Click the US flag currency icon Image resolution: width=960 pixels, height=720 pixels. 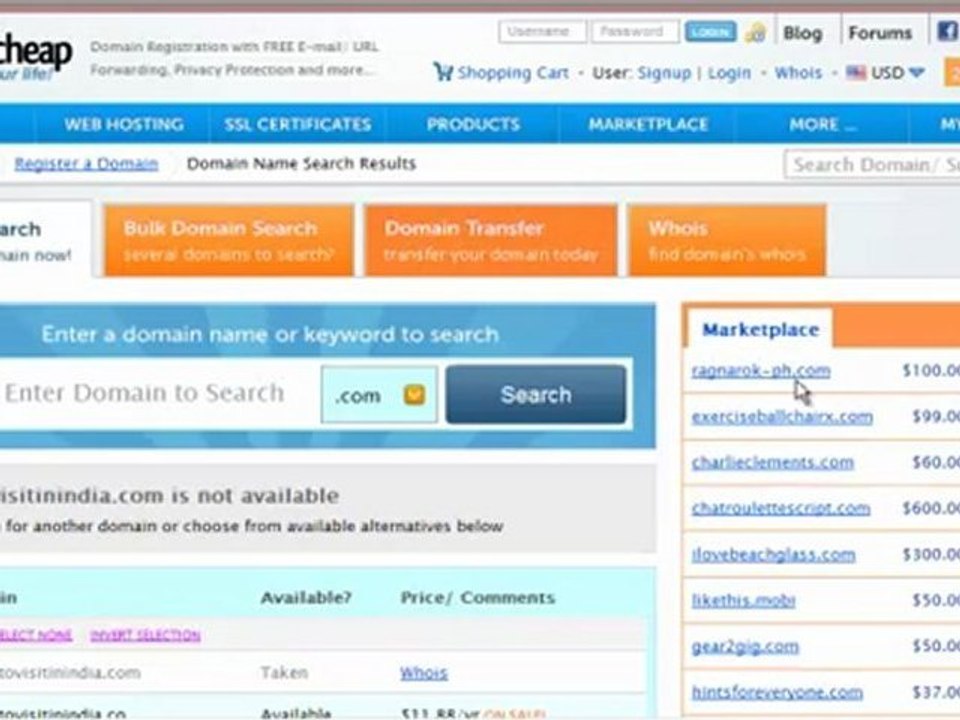pyautogui.click(x=856, y=73)
